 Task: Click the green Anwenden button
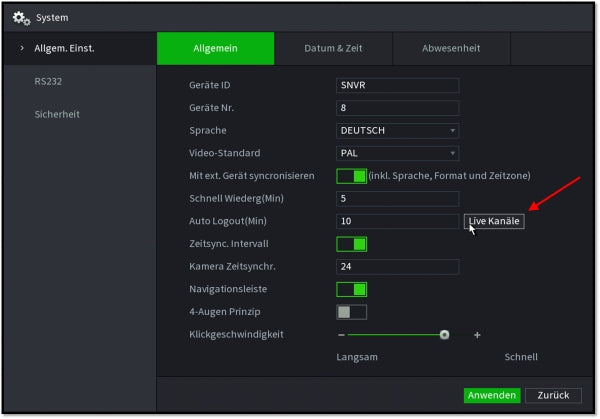click(491, 395)
